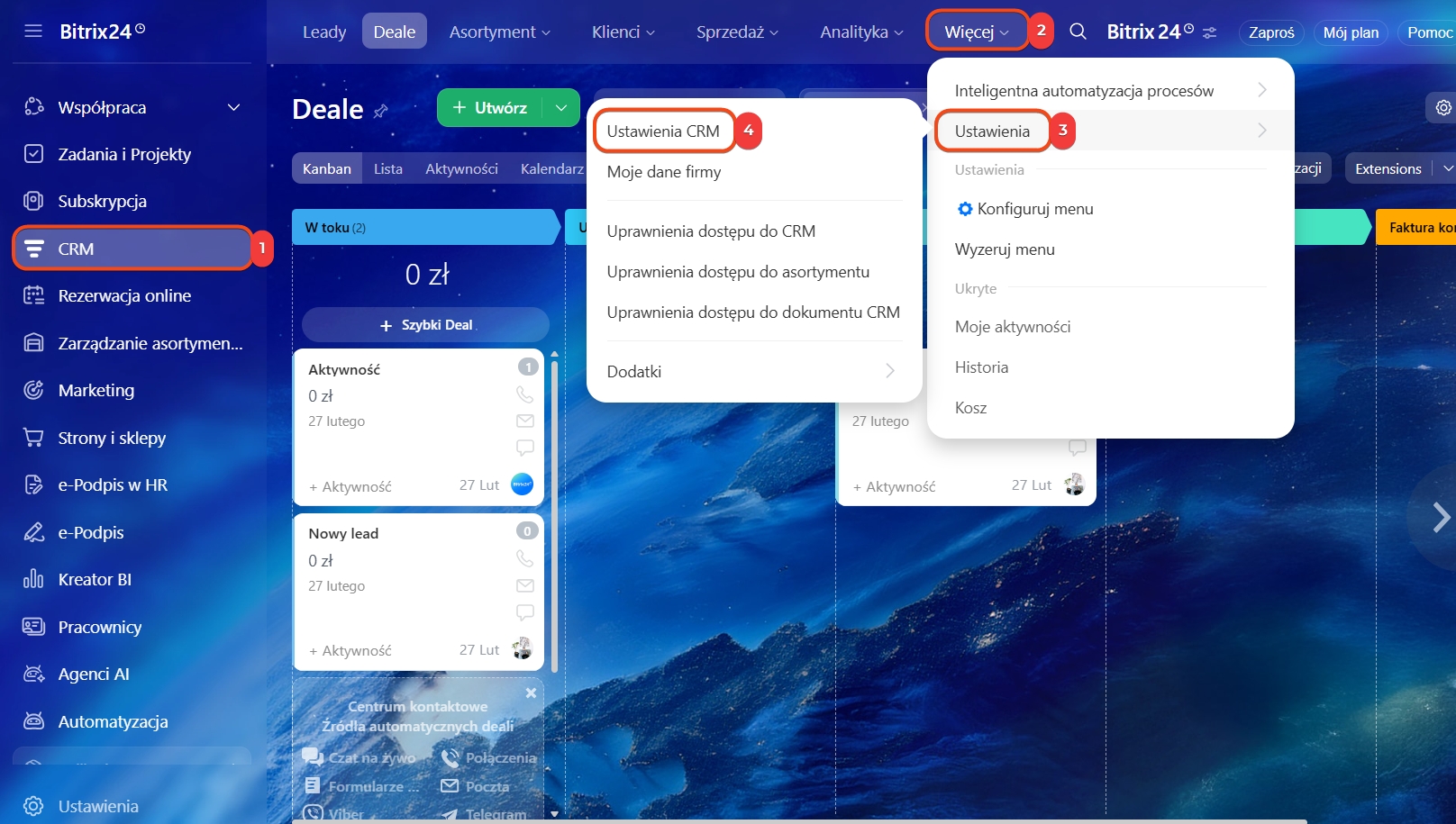Image resolution: width=1456 pixels, height=824 pixels.
Task: Click the phone icon on Aktywność card
Action: (524, 394)
